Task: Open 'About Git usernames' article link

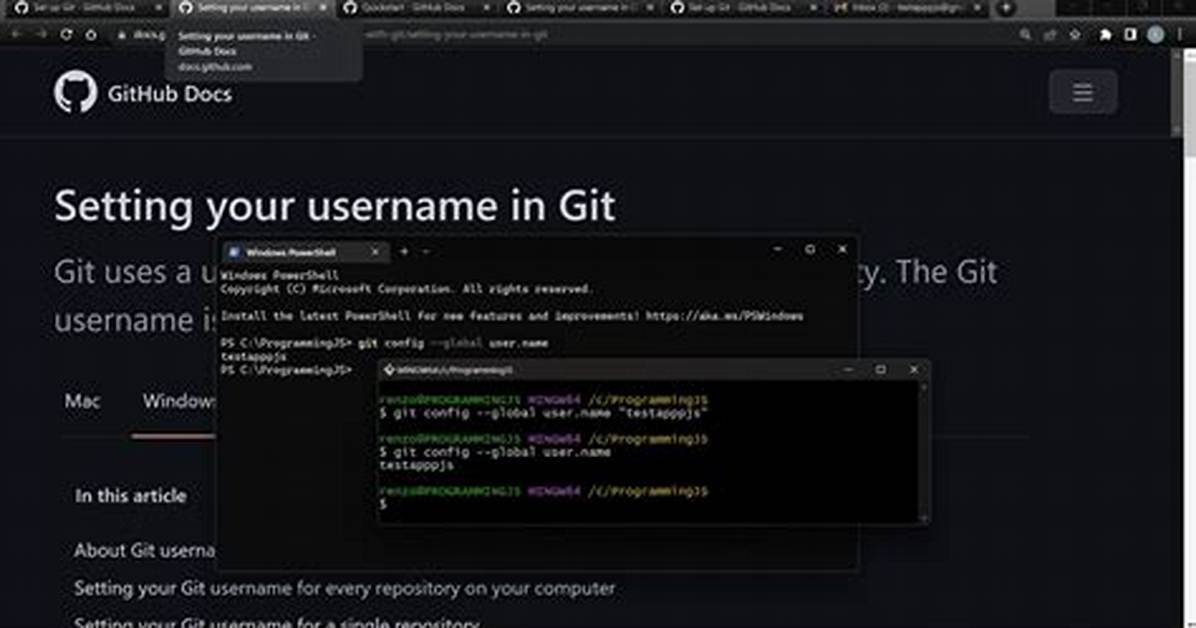Action: tap(145, 550)
